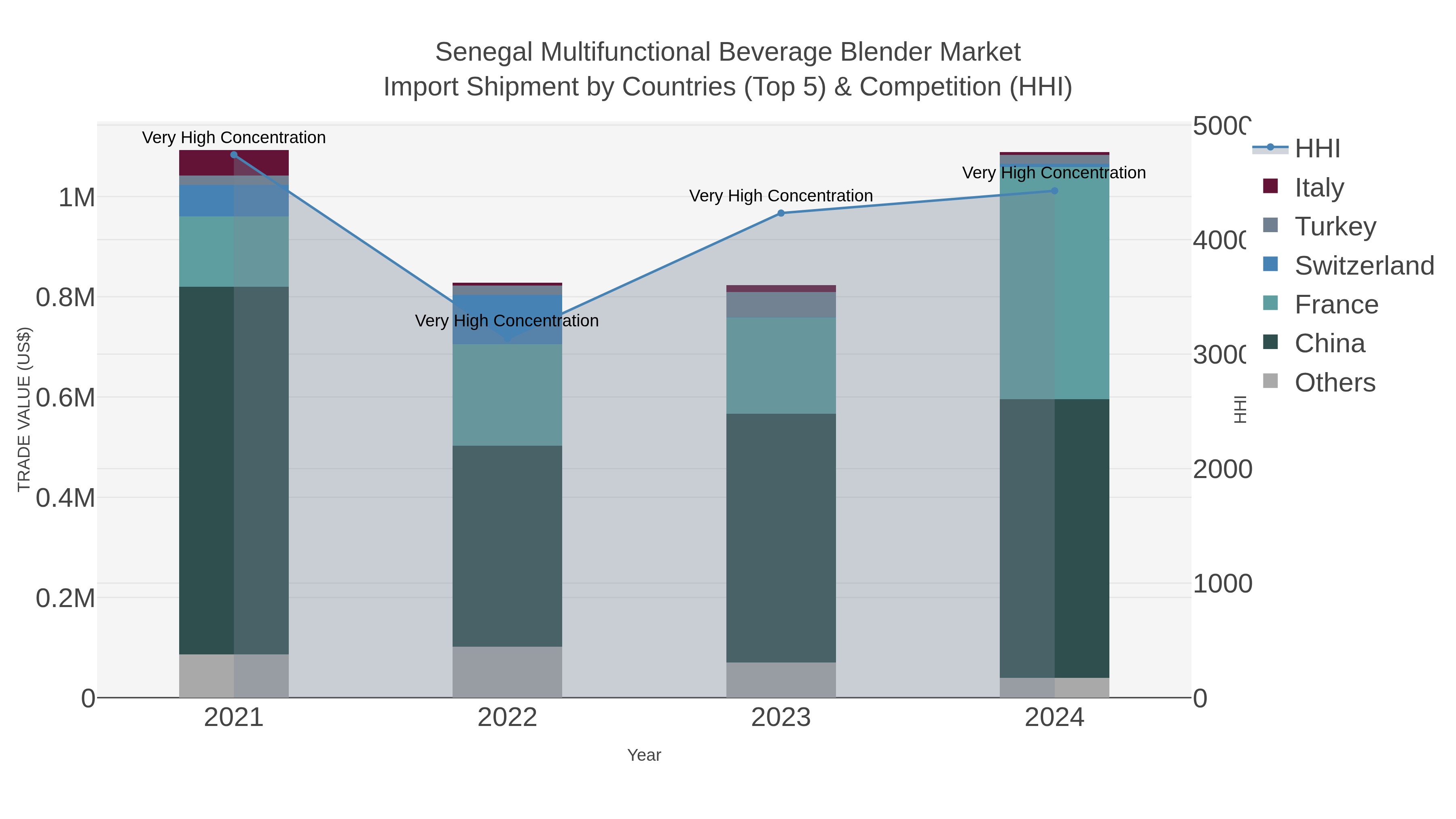The width and height of the screenshot is (1456, 819).
Task: Click the 2022 Others bar segment
Action: tap(508, 672)
